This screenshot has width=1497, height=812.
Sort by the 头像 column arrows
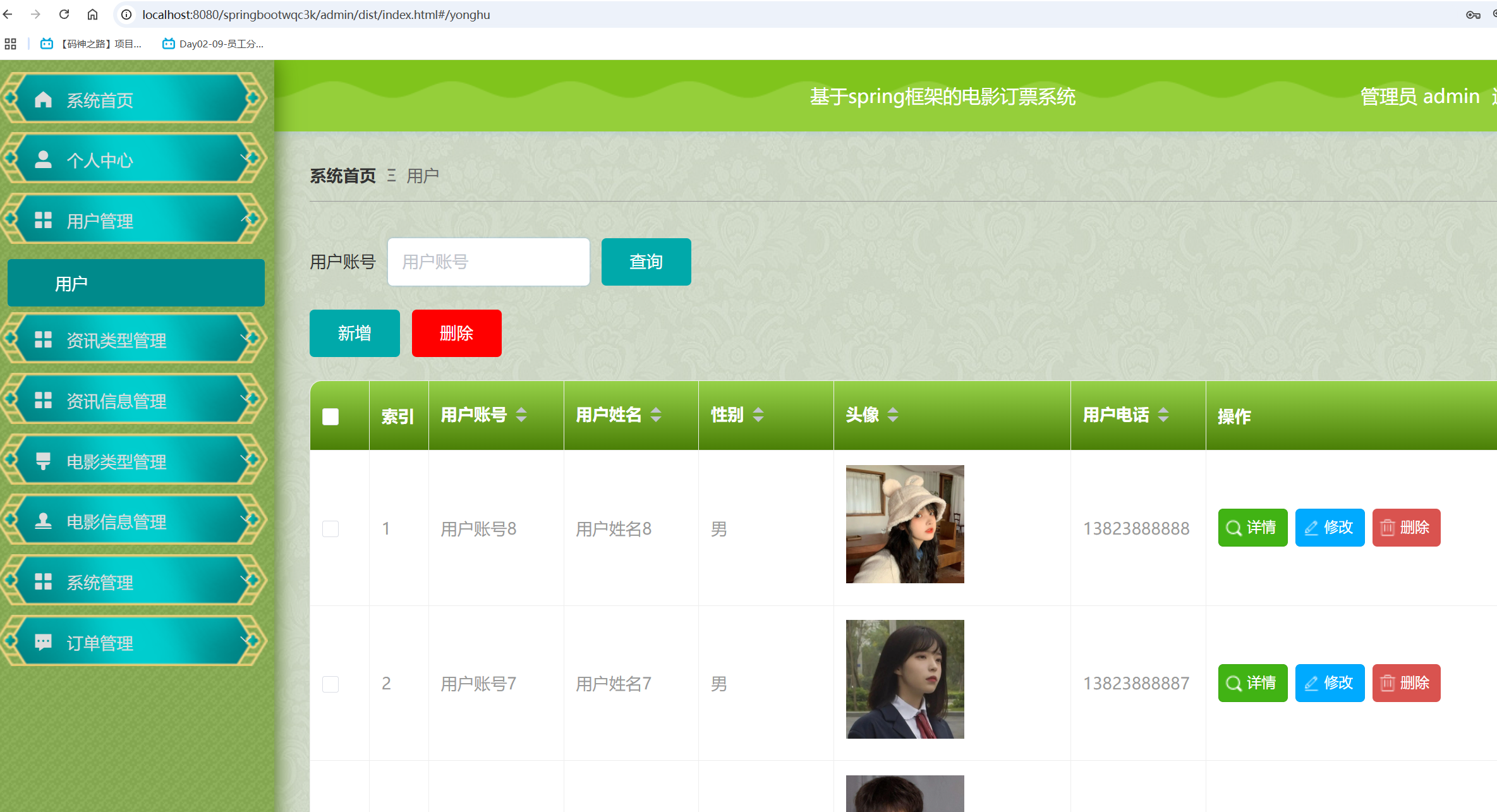[x=893, y=415]
